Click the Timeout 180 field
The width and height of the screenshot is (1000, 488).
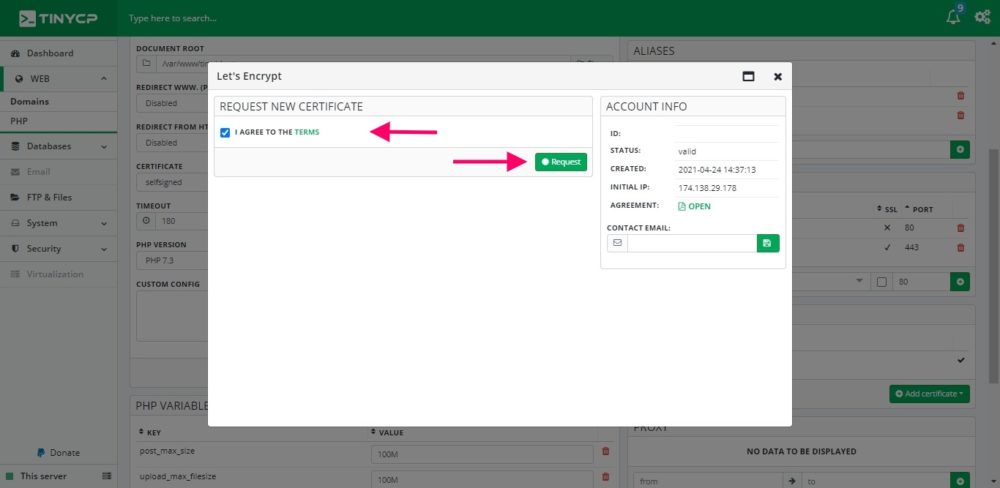tap(181, 221)
